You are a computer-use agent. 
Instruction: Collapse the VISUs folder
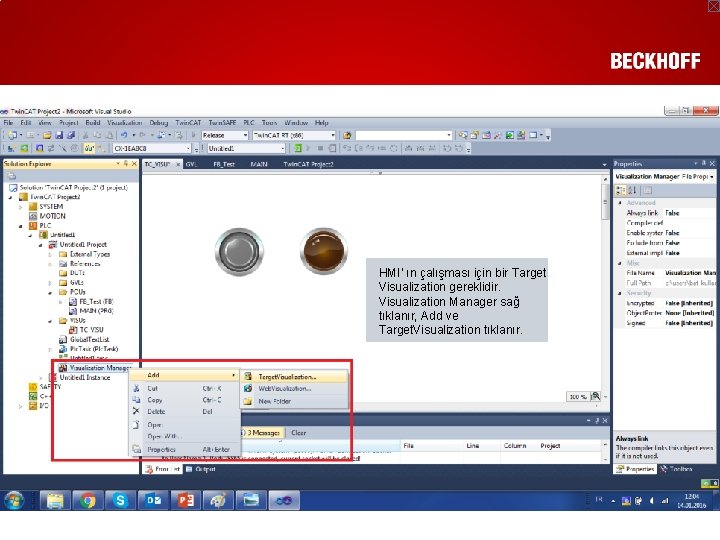tap(50, 321)
